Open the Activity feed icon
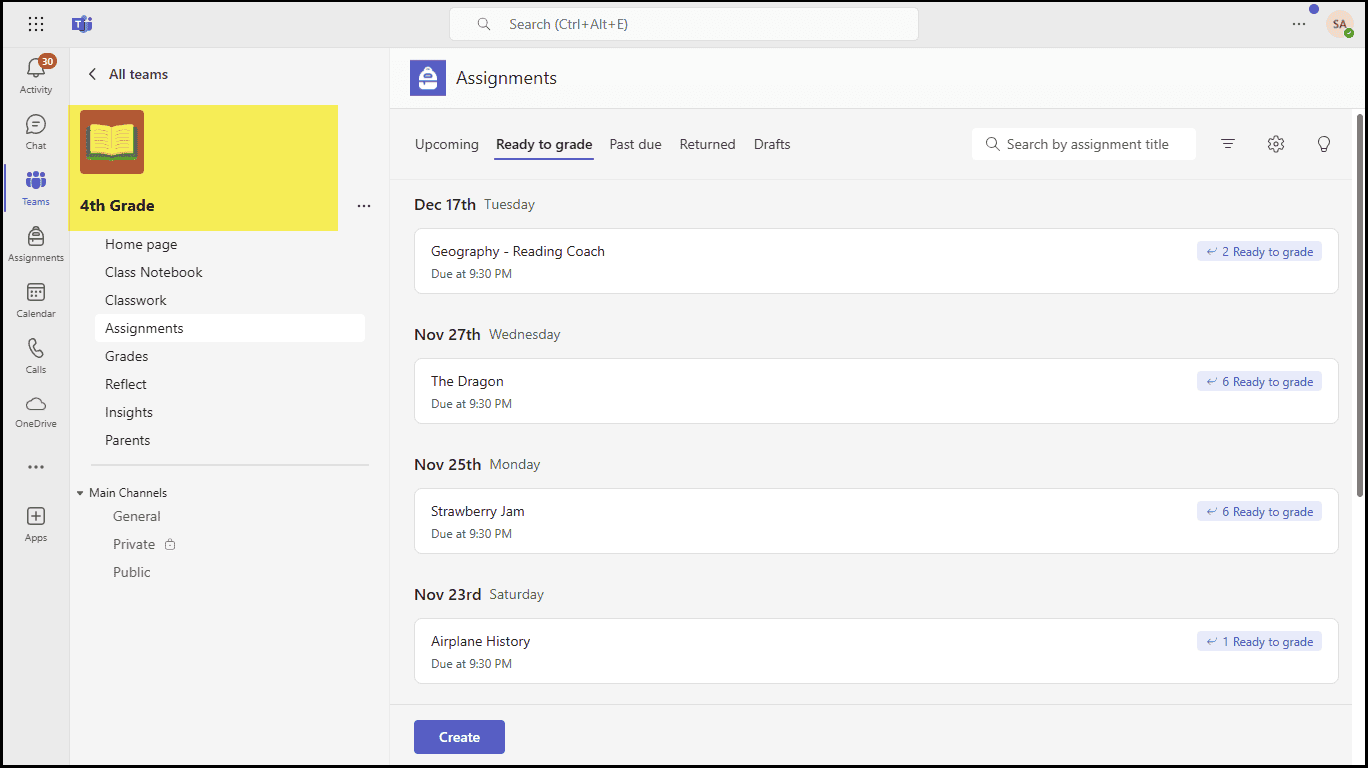This screenshot has height=768, width=1368. pyautogui.click(x=35, y=70)
